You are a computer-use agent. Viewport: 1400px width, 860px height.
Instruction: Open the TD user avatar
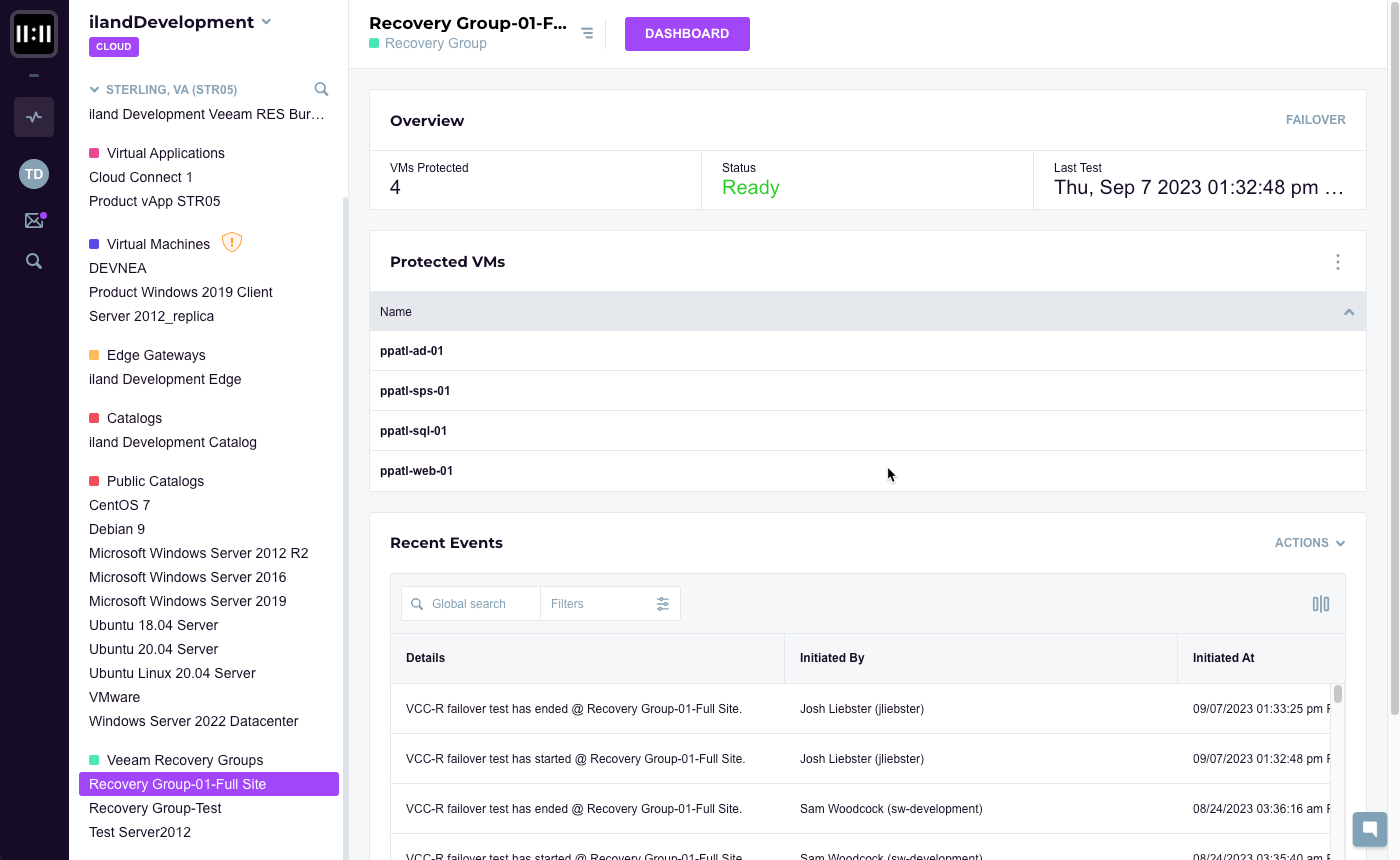click(34, 174)
